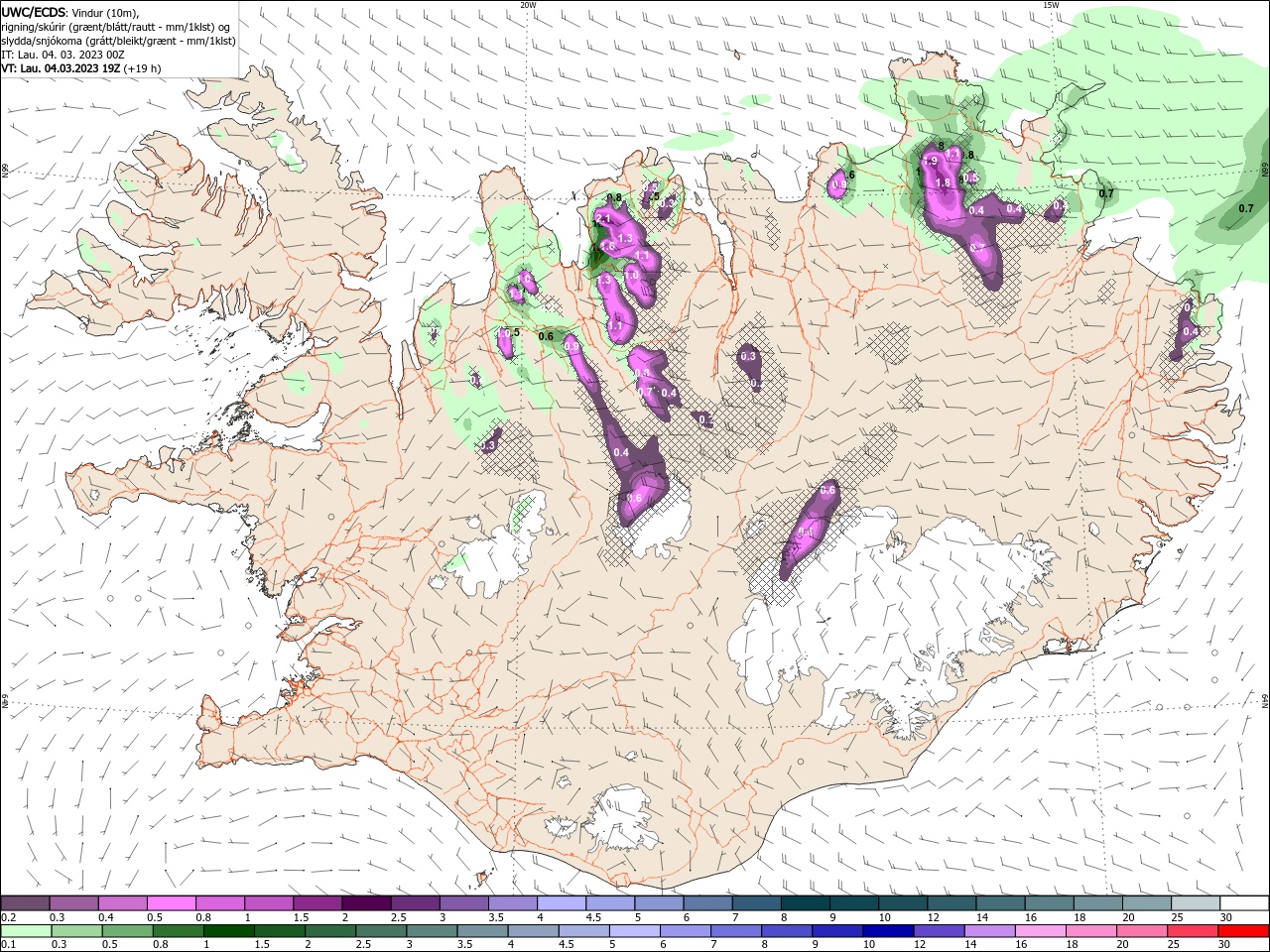Choose the dark teal snow swatch labeled 8
Viewport: 1270px width, 952px height.
tap(805, 903)
